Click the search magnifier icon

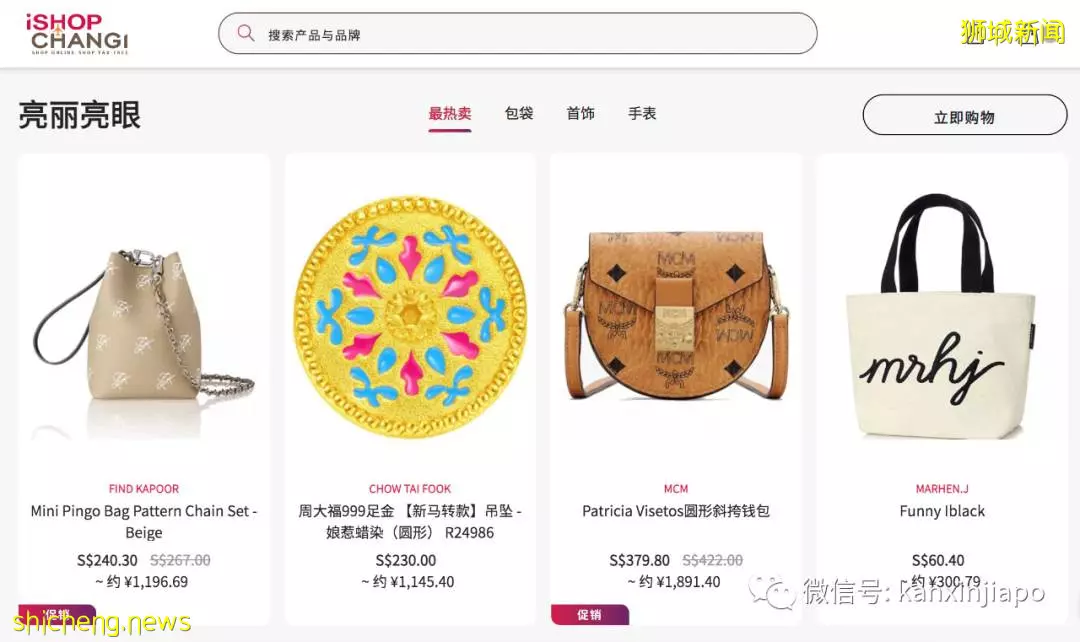(245, 33)
